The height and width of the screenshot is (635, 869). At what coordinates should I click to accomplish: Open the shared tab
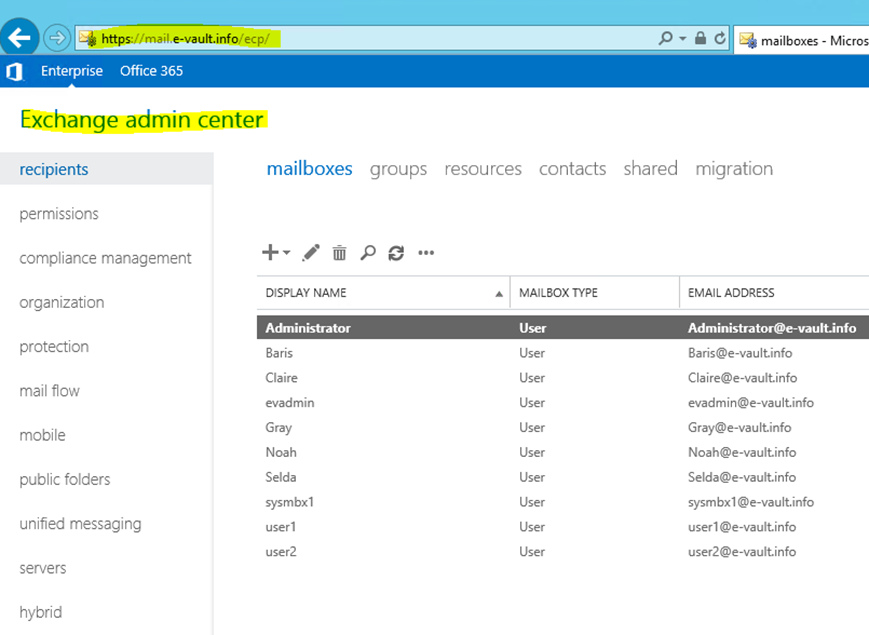(650, 168)
